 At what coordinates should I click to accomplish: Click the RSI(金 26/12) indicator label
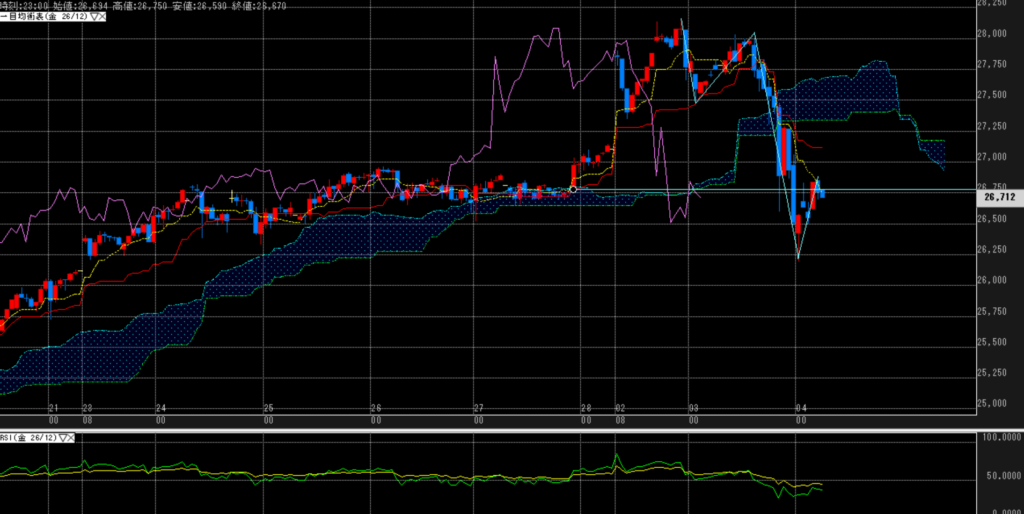pos(28,438)
